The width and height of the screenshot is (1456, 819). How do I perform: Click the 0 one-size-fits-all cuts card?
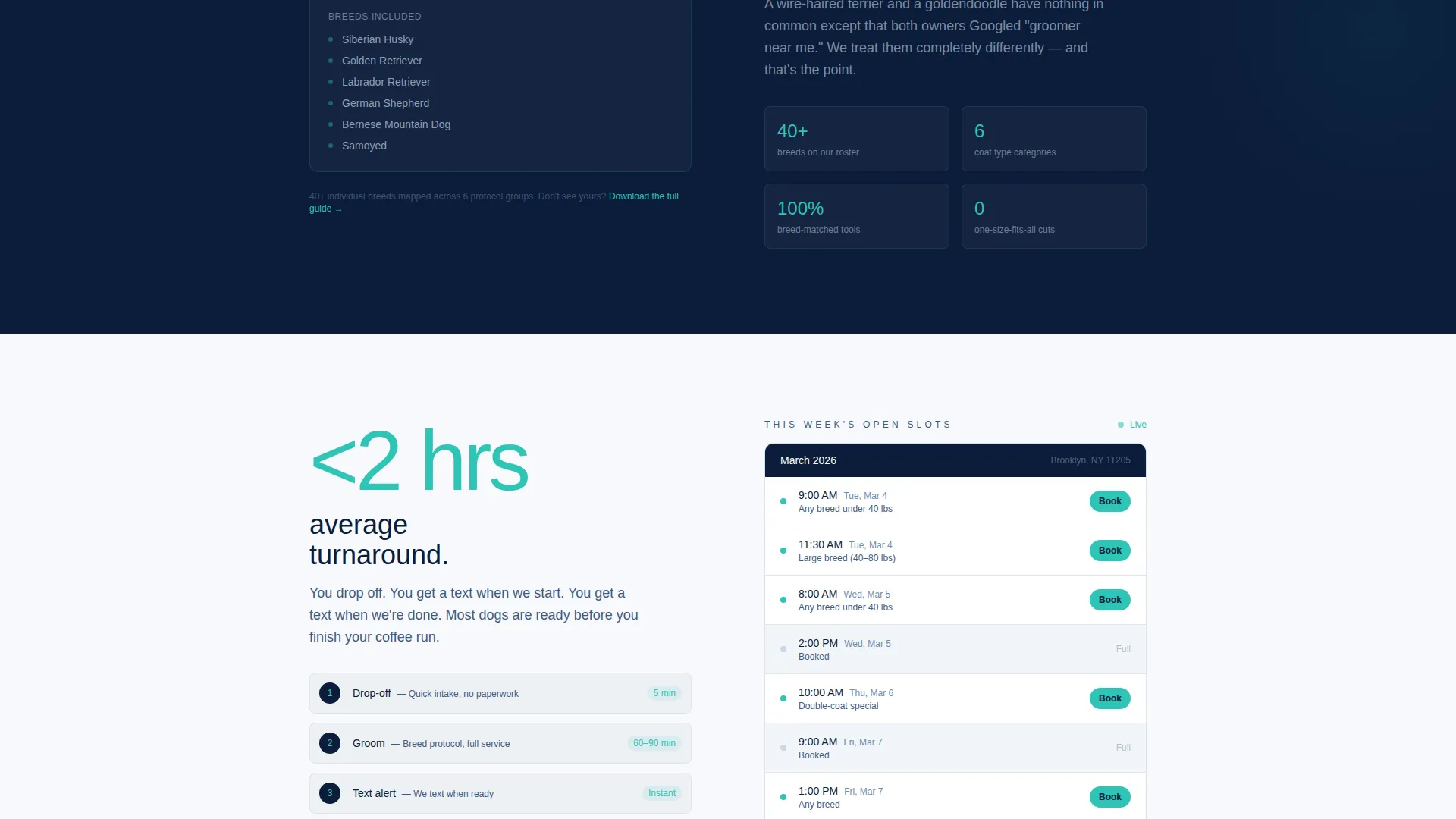pos(1054,216)
